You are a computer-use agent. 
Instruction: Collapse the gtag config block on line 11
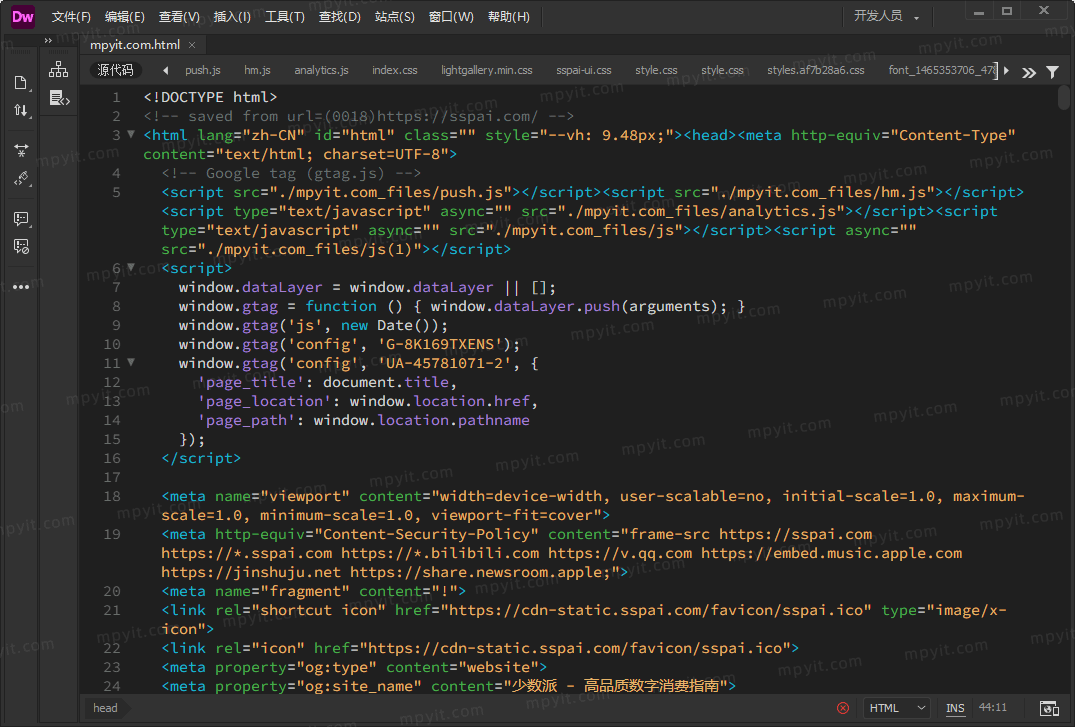pos(131,362)
